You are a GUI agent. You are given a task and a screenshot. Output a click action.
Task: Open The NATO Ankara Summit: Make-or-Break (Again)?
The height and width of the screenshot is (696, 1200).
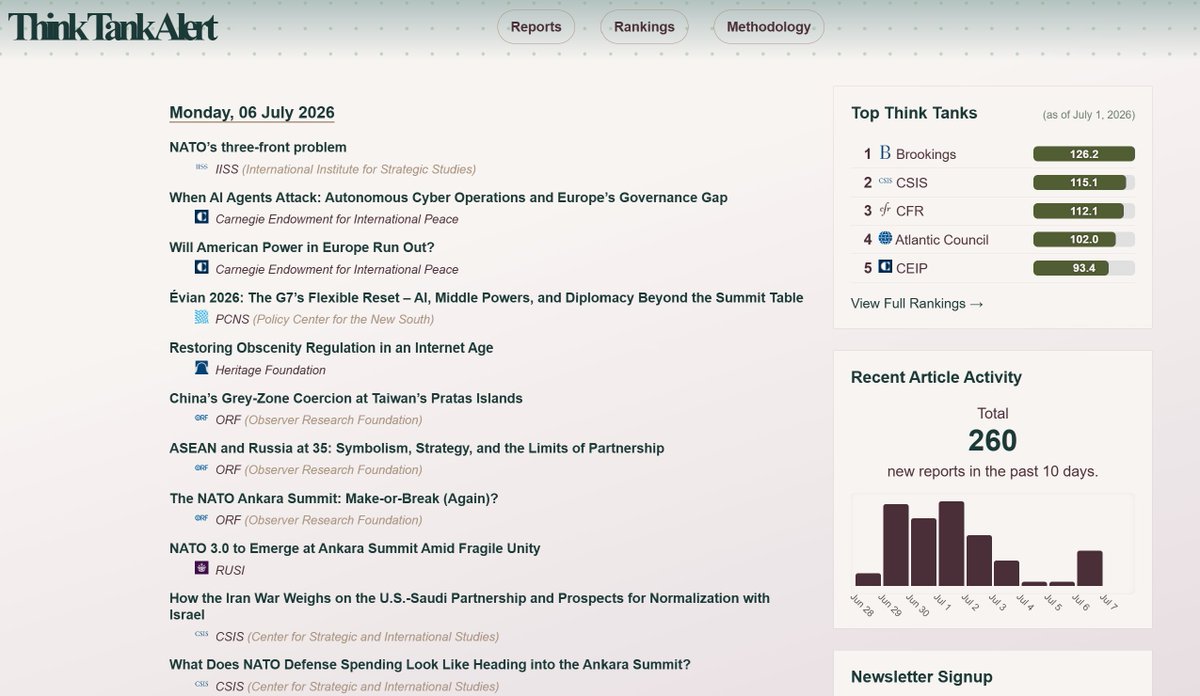(334, 498)
